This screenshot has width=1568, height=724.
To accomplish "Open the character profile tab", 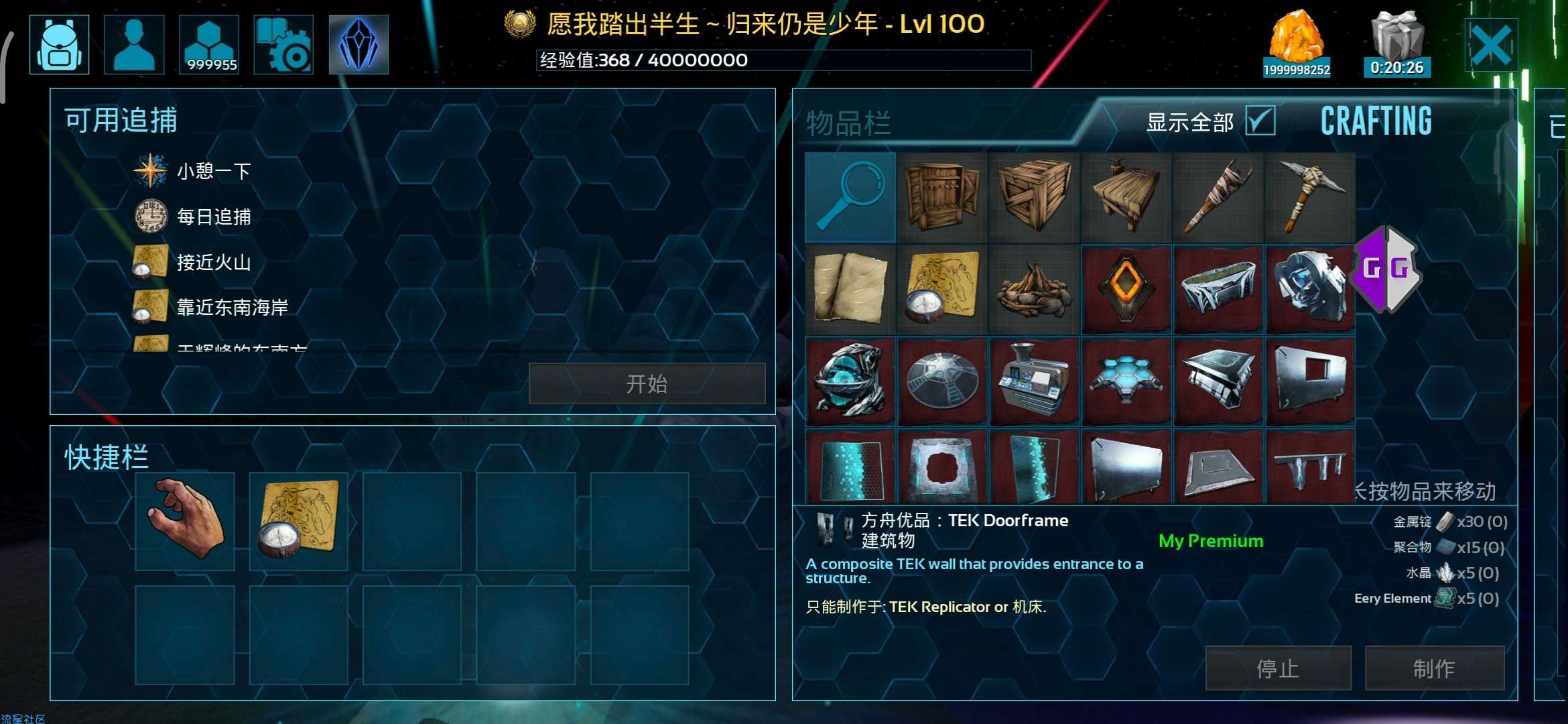I will (x=134, y=44).
